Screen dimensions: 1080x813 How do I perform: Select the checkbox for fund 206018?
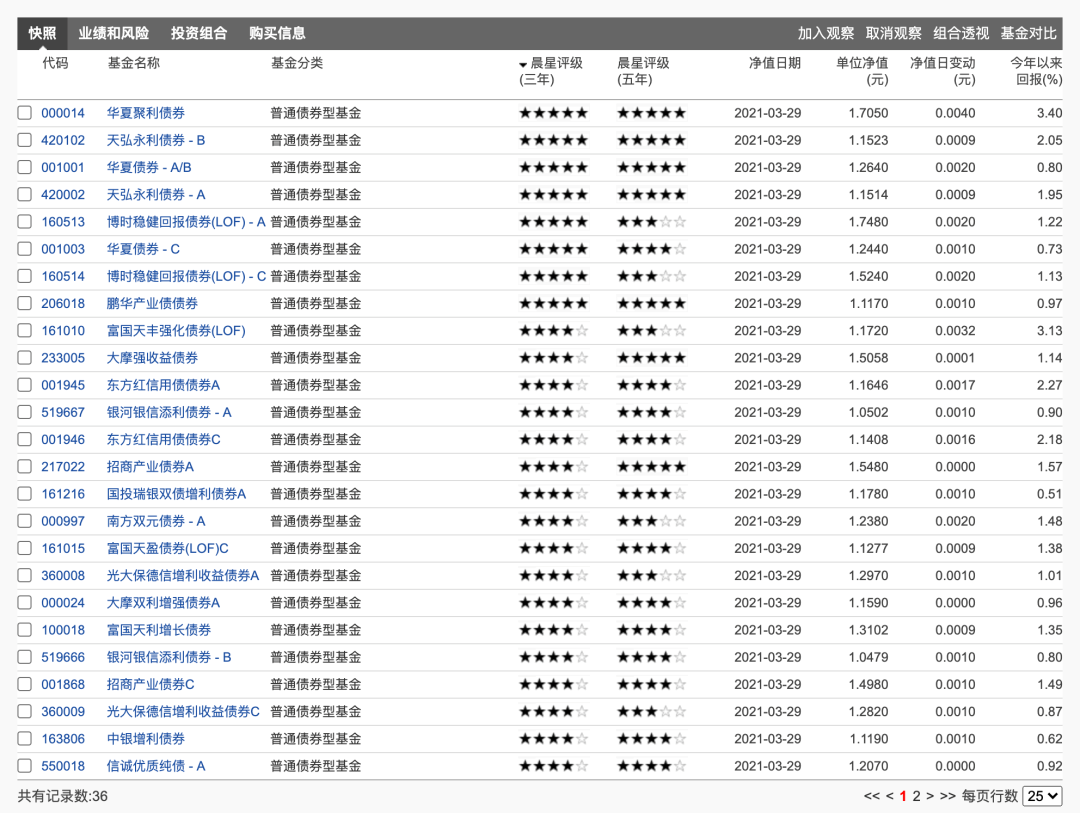coord(25,303)
